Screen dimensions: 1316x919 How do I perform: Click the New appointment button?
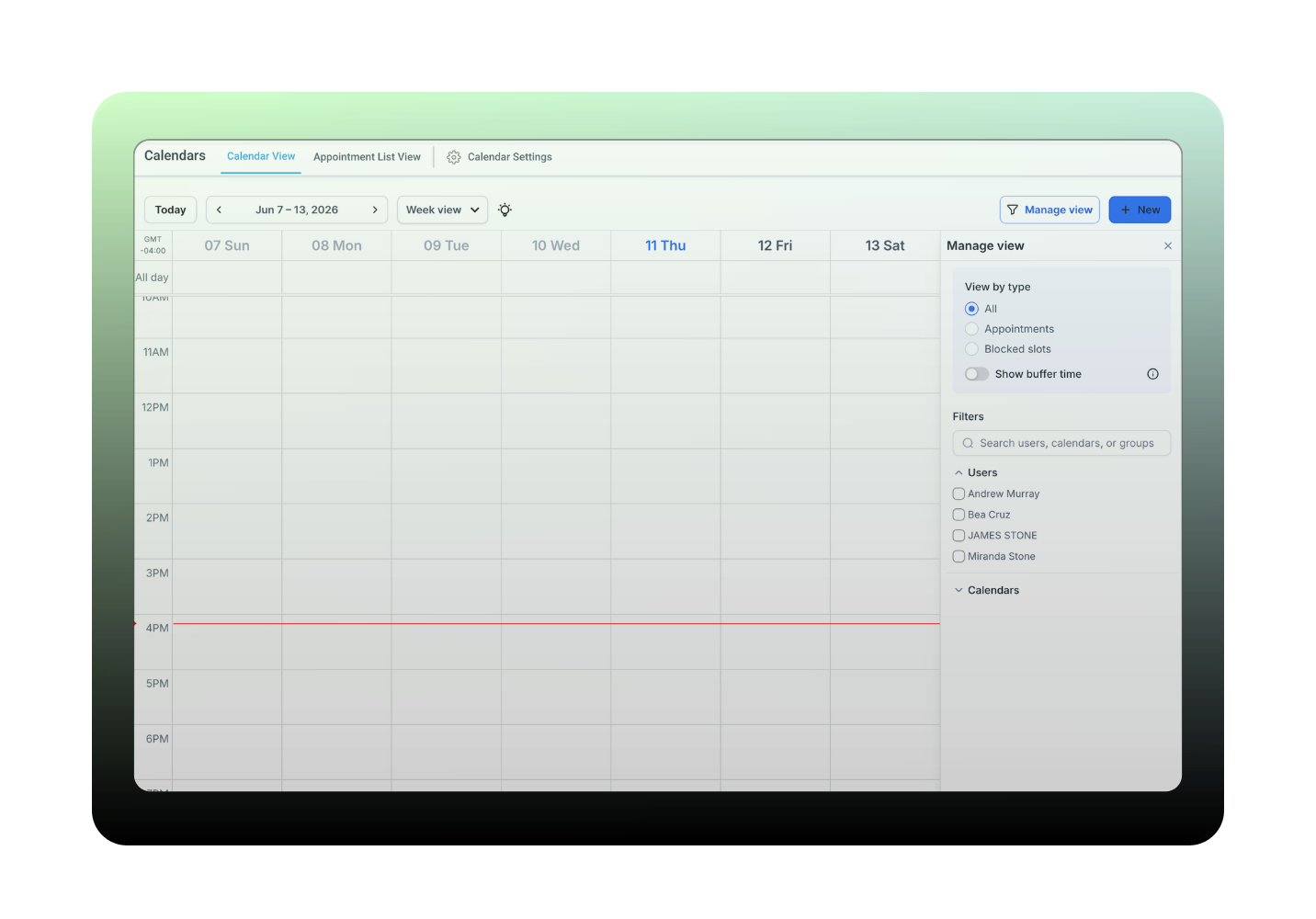(1140, 210)
